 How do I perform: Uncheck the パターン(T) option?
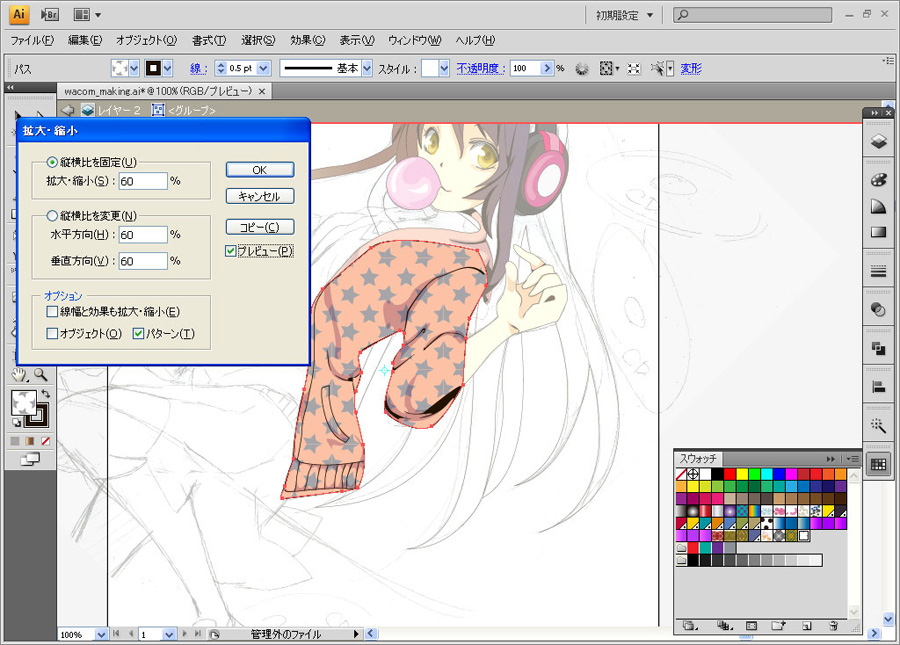pos(138,333)
